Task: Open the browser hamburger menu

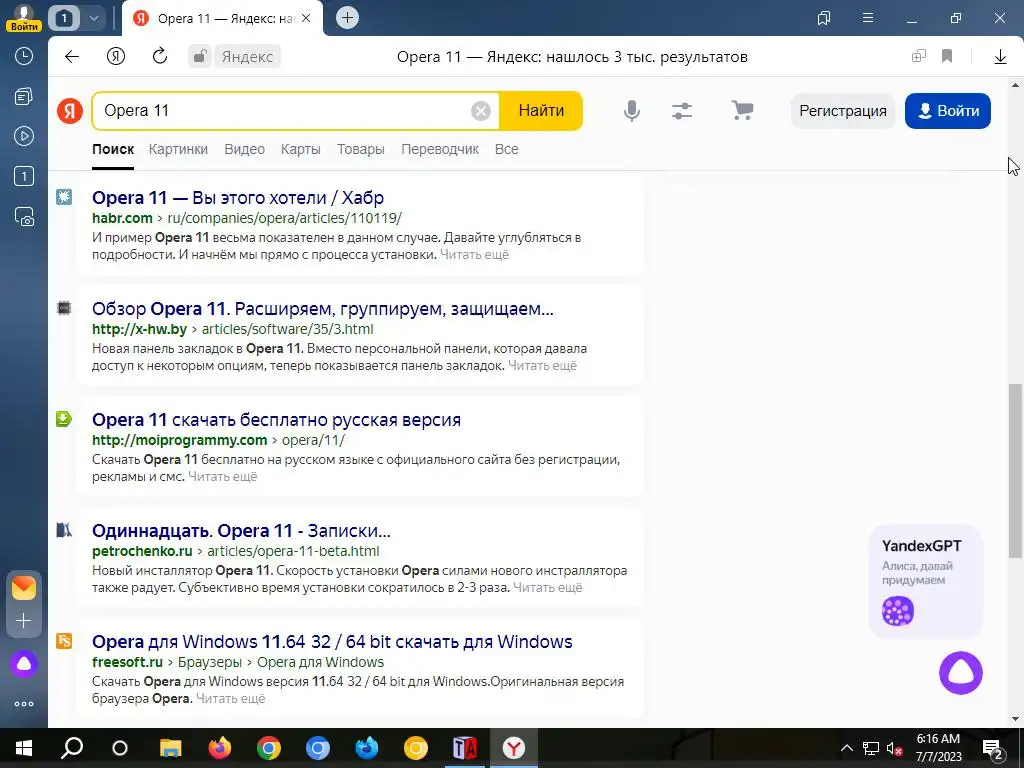Action: [x=868, y=18]
